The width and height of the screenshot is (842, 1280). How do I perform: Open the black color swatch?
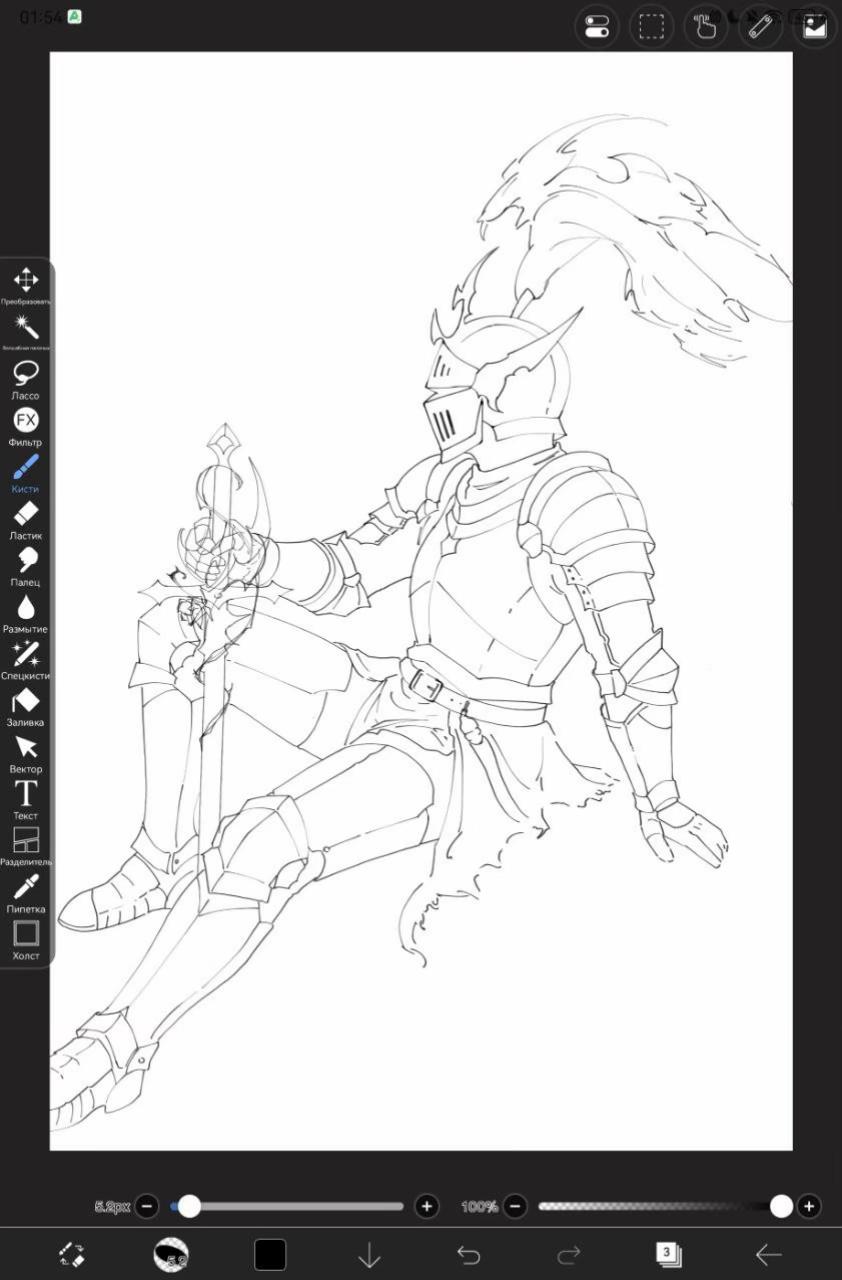(270, 1254)
